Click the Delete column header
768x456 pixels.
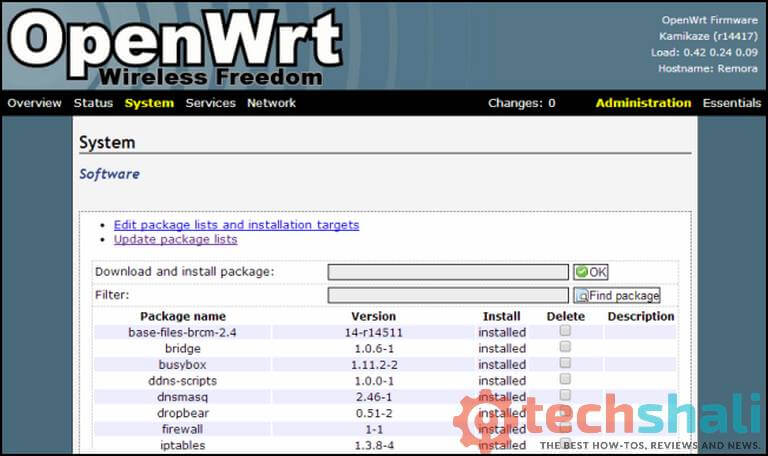[566, 316]
